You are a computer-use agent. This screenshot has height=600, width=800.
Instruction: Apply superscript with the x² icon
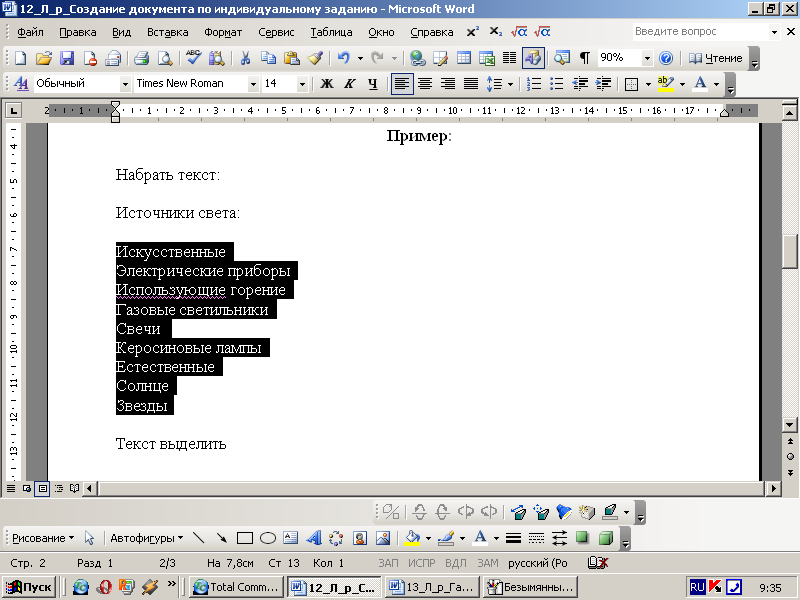point(472,32)
